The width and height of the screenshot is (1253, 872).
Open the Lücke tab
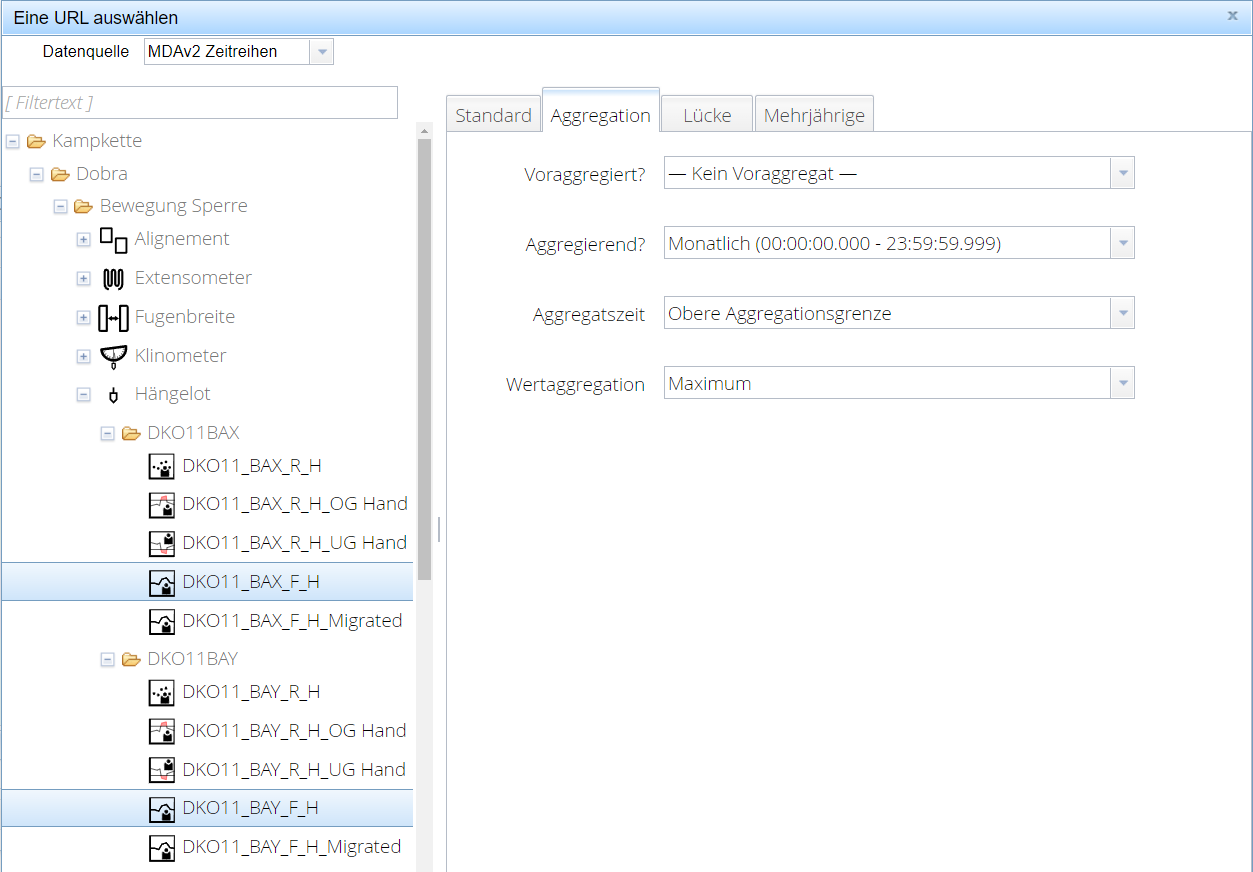707,116
